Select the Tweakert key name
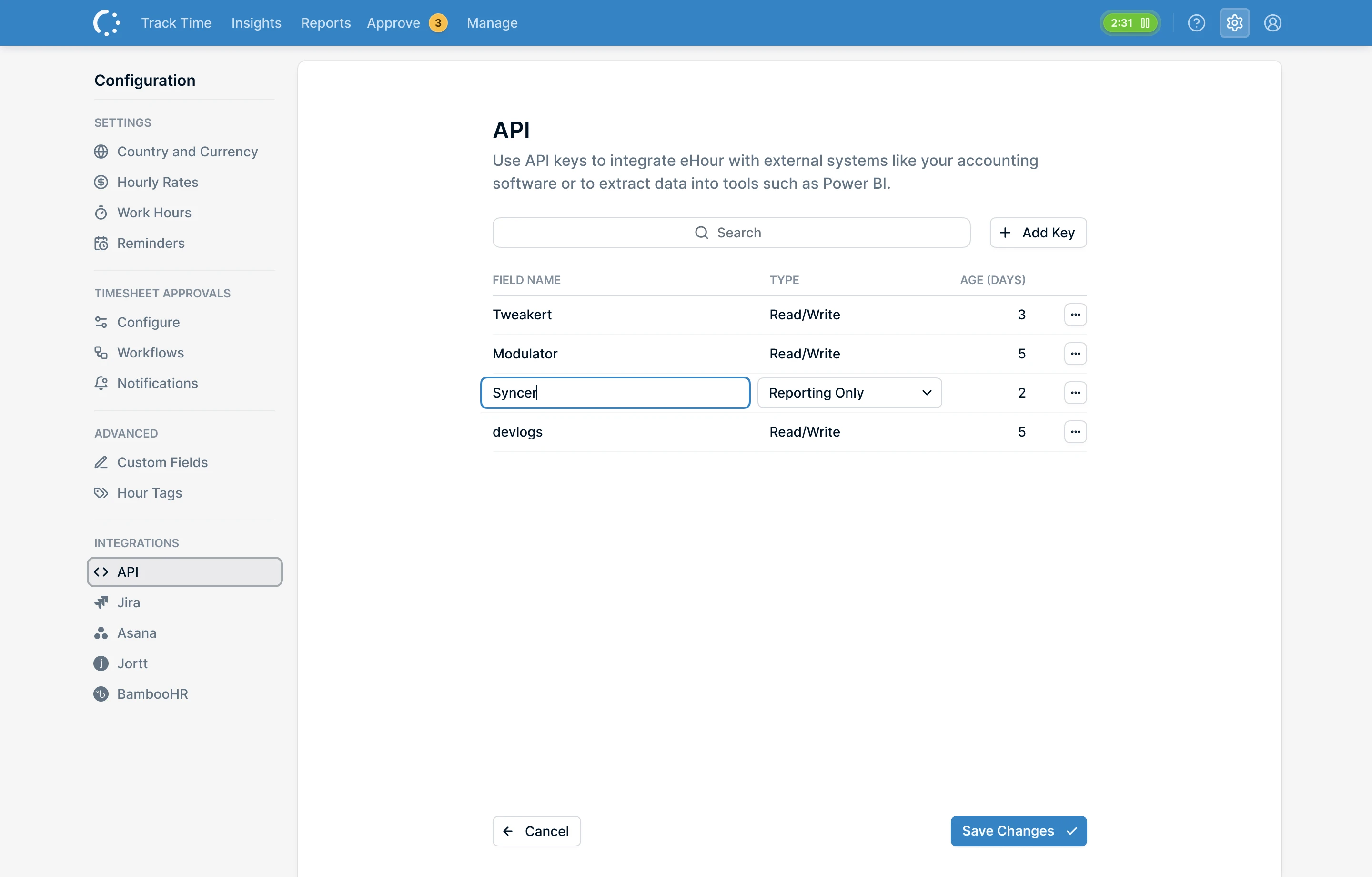Screen dimensions: 1372x877 pyautogui.click(x=522, y=315)
